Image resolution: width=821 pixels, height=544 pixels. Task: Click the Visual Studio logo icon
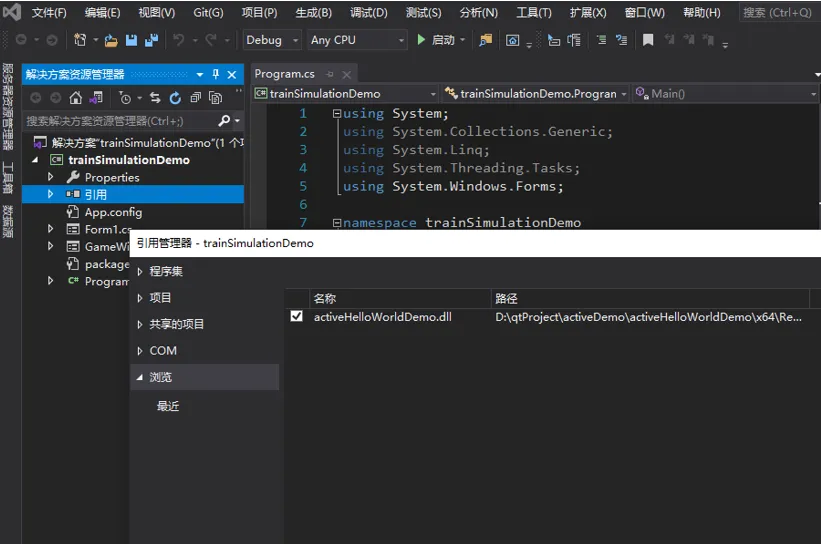point(12,12)
